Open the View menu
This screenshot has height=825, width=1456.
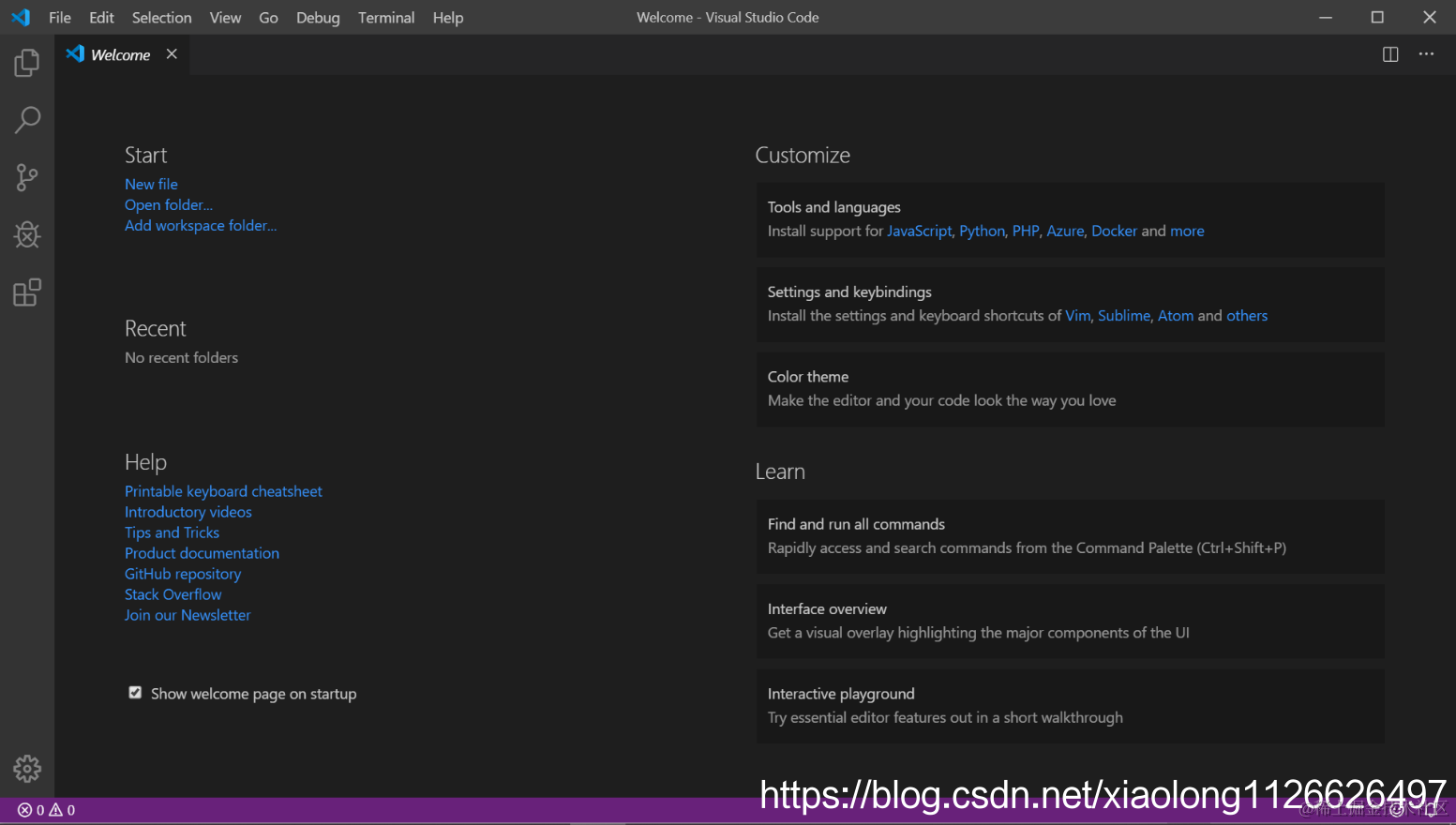[225, 18]
